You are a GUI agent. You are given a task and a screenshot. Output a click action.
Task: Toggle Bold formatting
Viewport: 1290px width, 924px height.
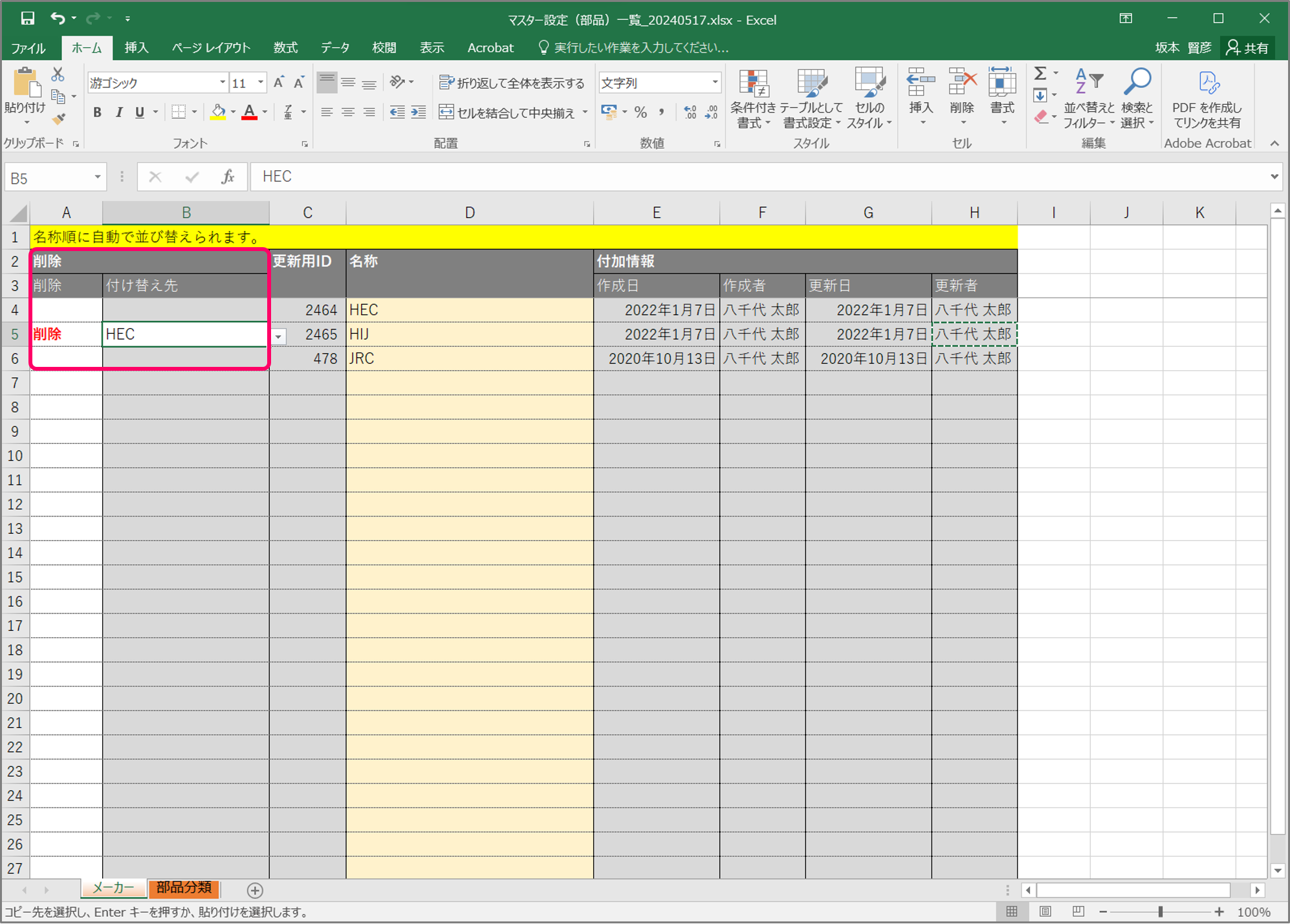coord(97,113)
